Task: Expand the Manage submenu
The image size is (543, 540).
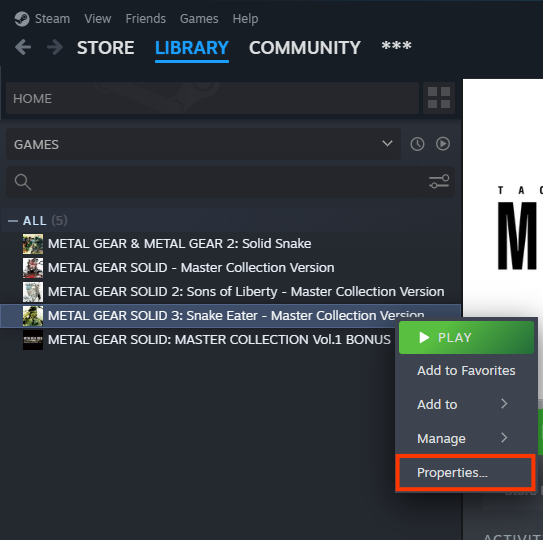Action: coord(466,439)
